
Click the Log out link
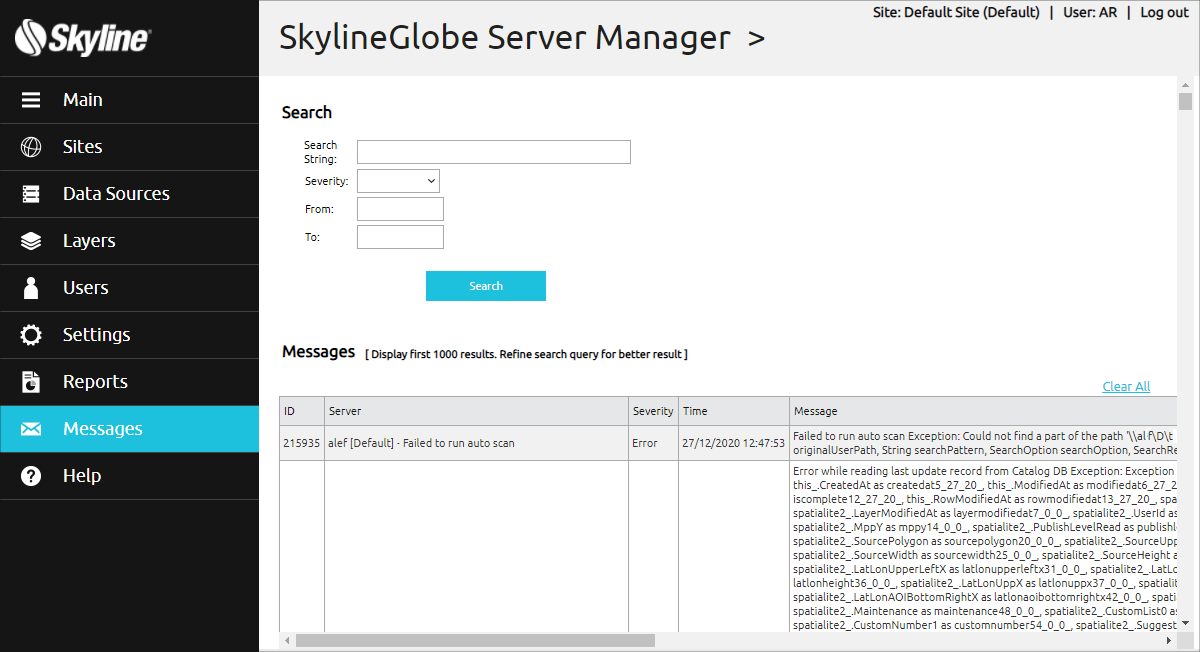[x=1164, y=13]
